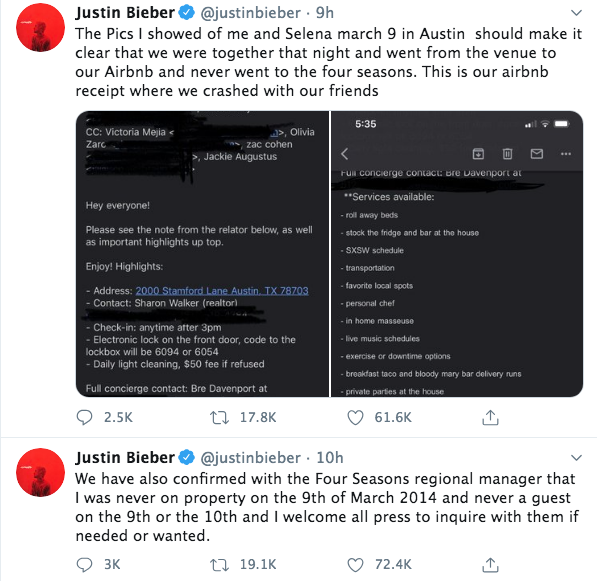
Task: Like the Four Seasons manager tweet
Action: click(x=355, y=565)
